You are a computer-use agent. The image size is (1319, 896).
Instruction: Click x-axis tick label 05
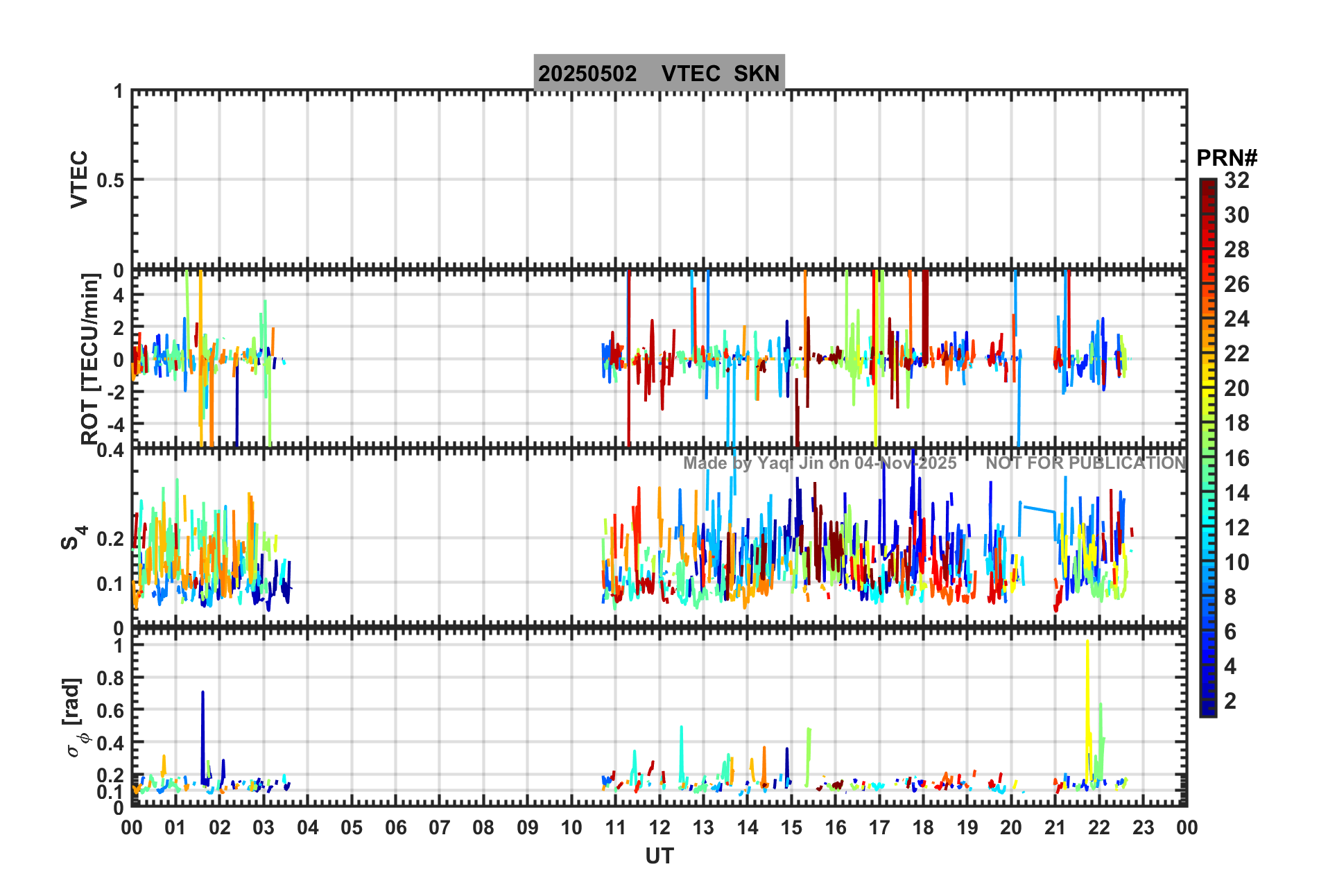tap(352, 828)
